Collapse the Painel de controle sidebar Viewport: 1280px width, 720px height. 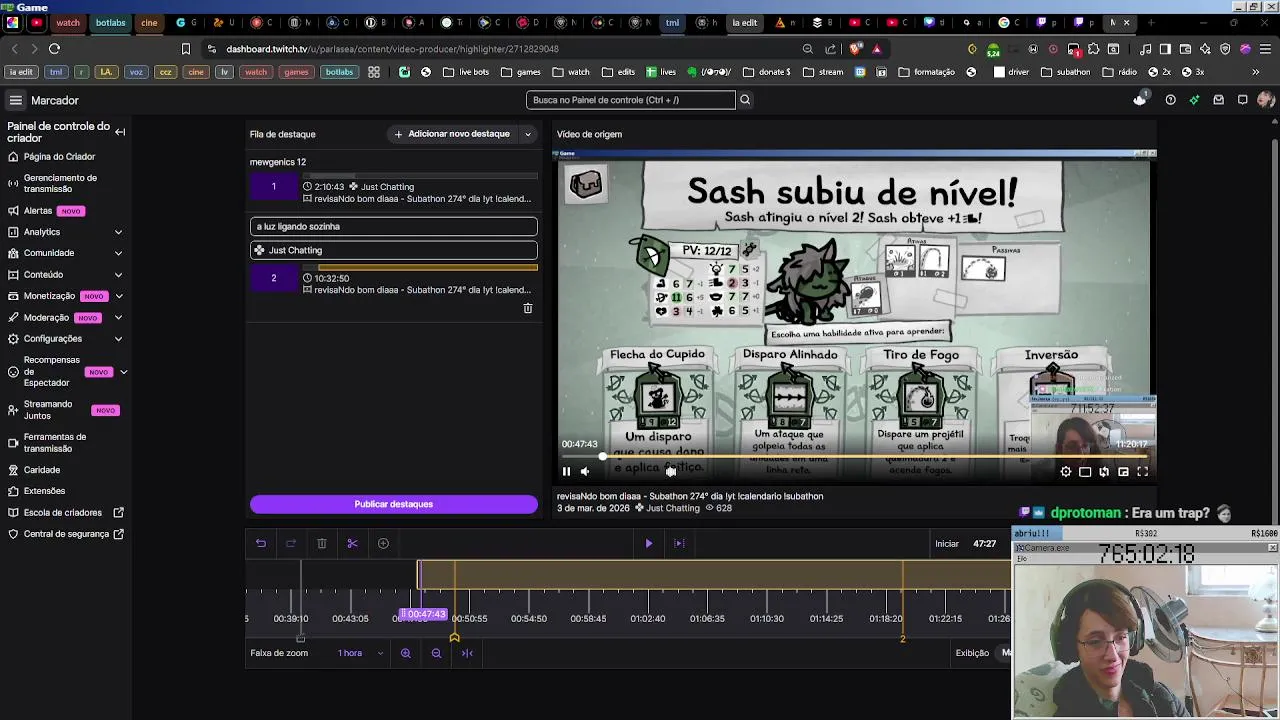120,132
